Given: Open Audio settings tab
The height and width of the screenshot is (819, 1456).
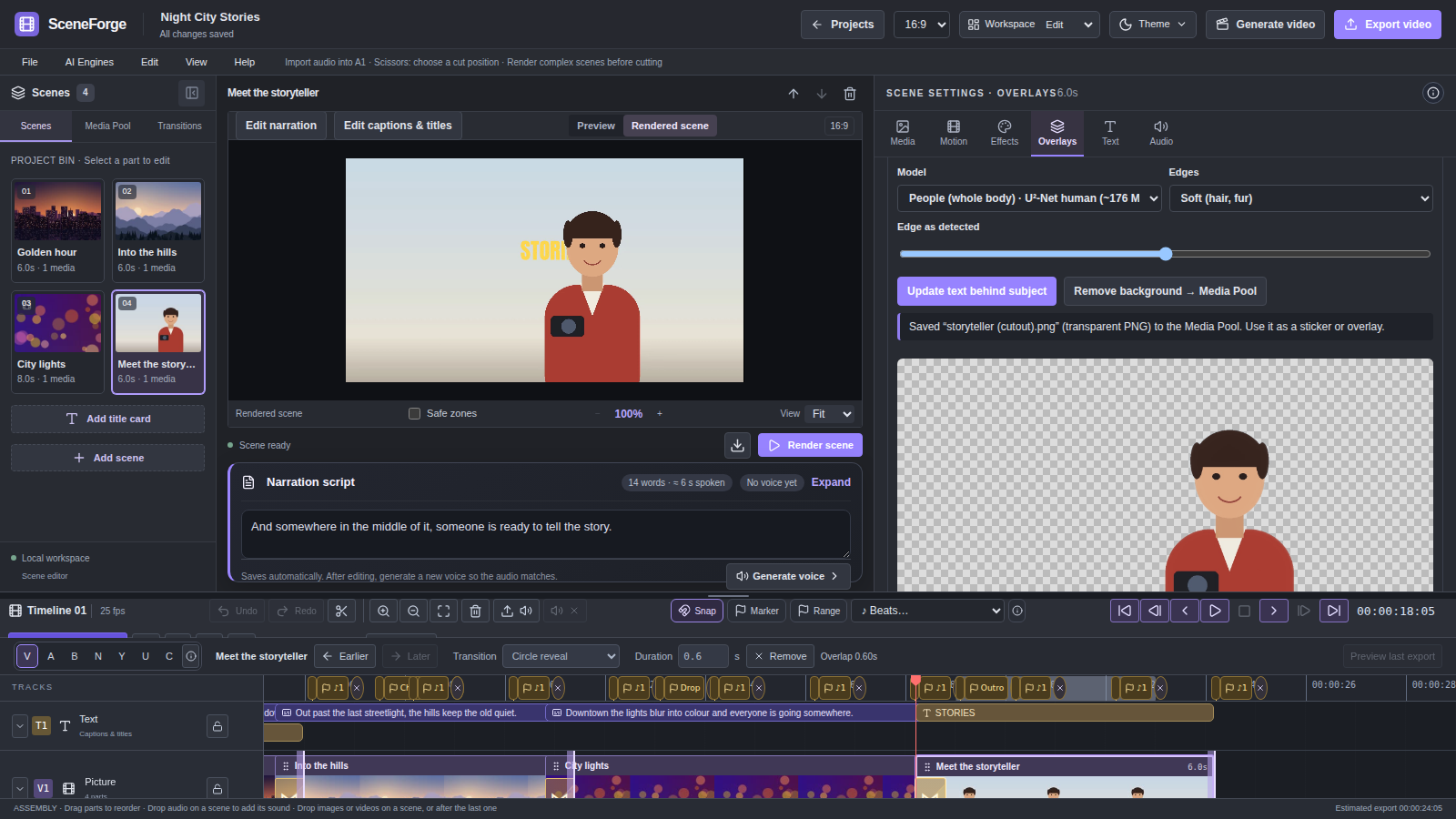Looking at the screenshot, I should [x=1161, y=133].
